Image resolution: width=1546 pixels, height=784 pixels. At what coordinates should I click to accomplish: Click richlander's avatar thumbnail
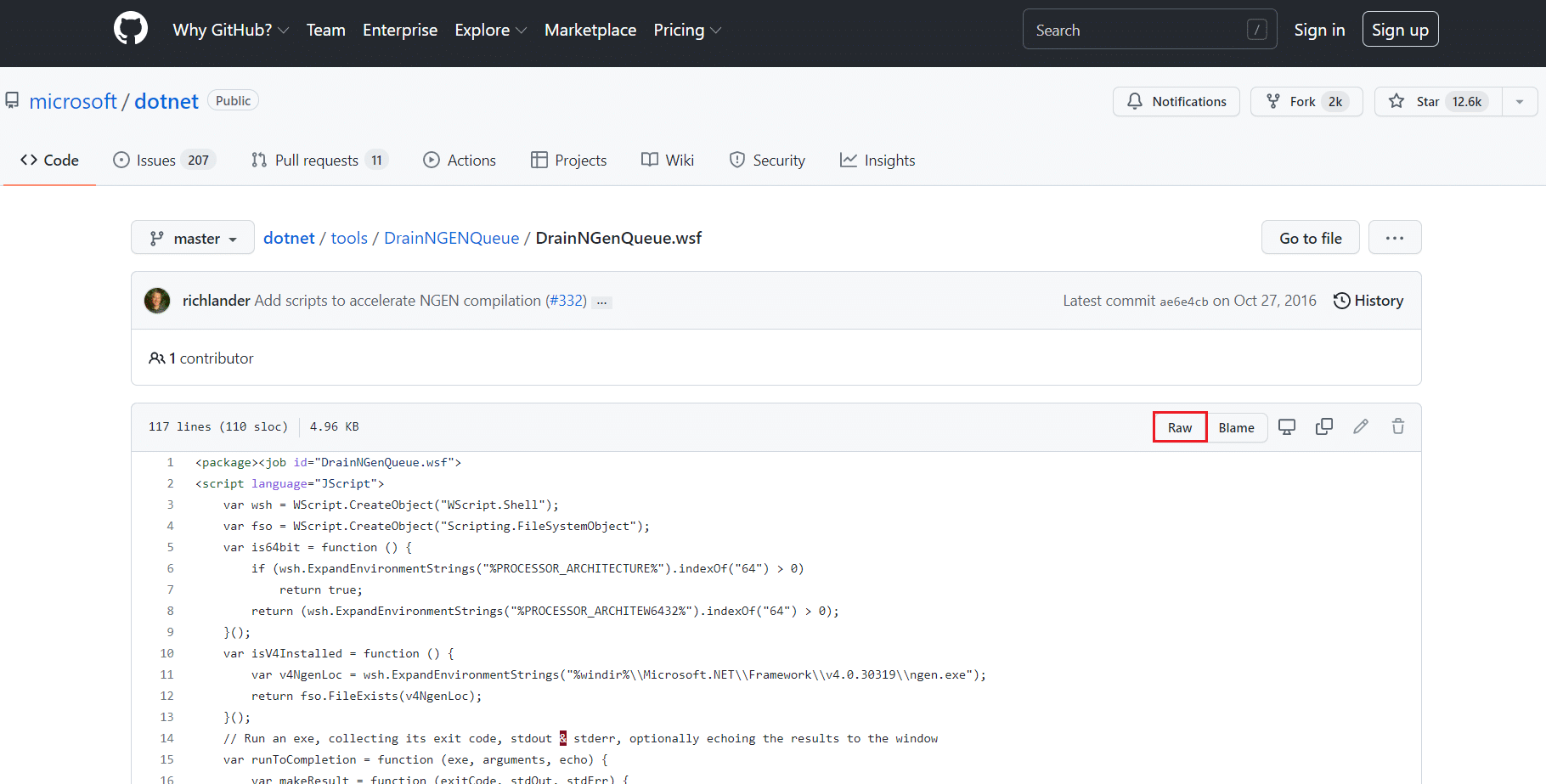157,301
